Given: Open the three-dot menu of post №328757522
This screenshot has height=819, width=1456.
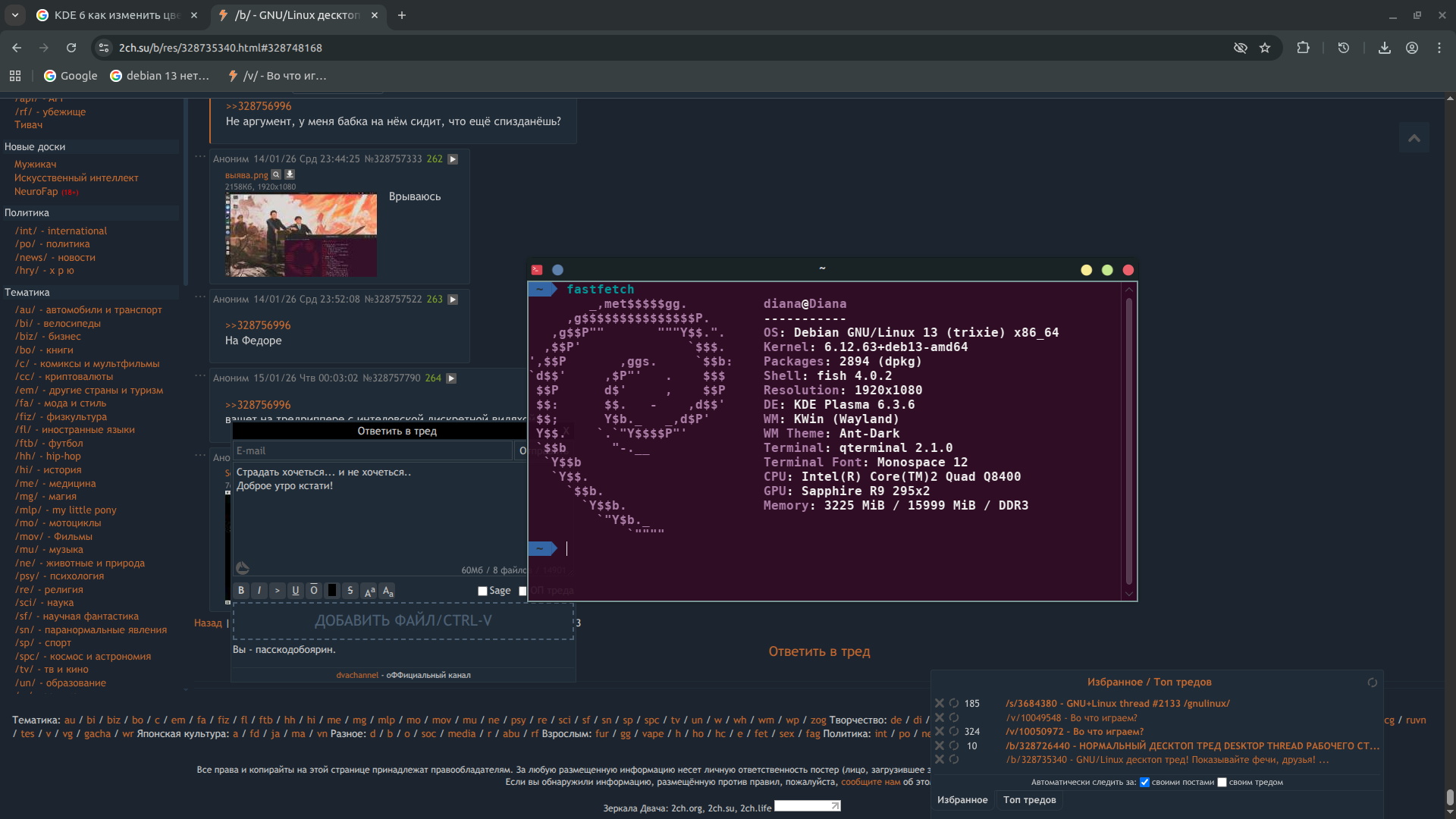Looking at the screenshot, I should [200, 297].
